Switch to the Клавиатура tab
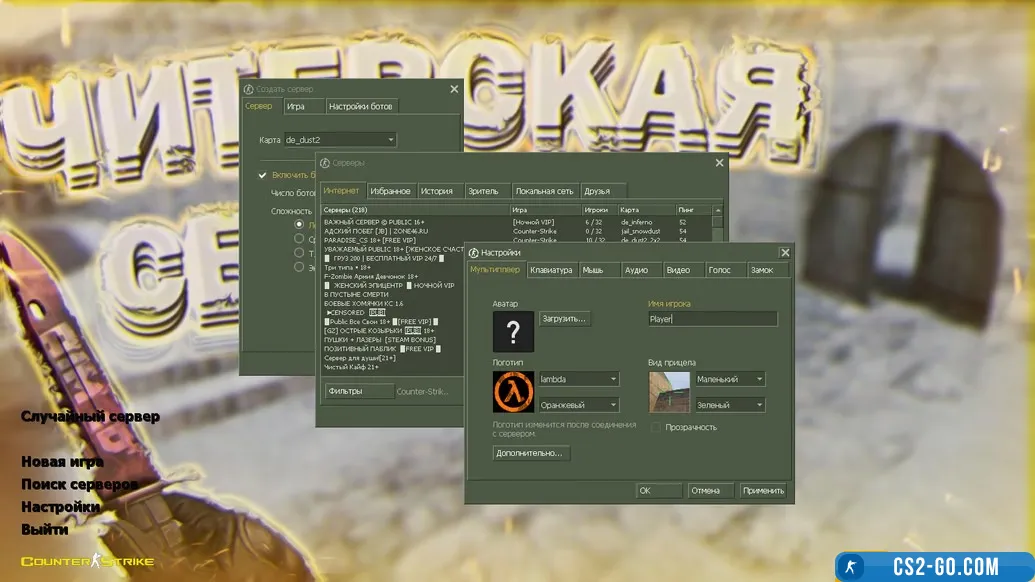1035x582 pixels. click(551, 270)
